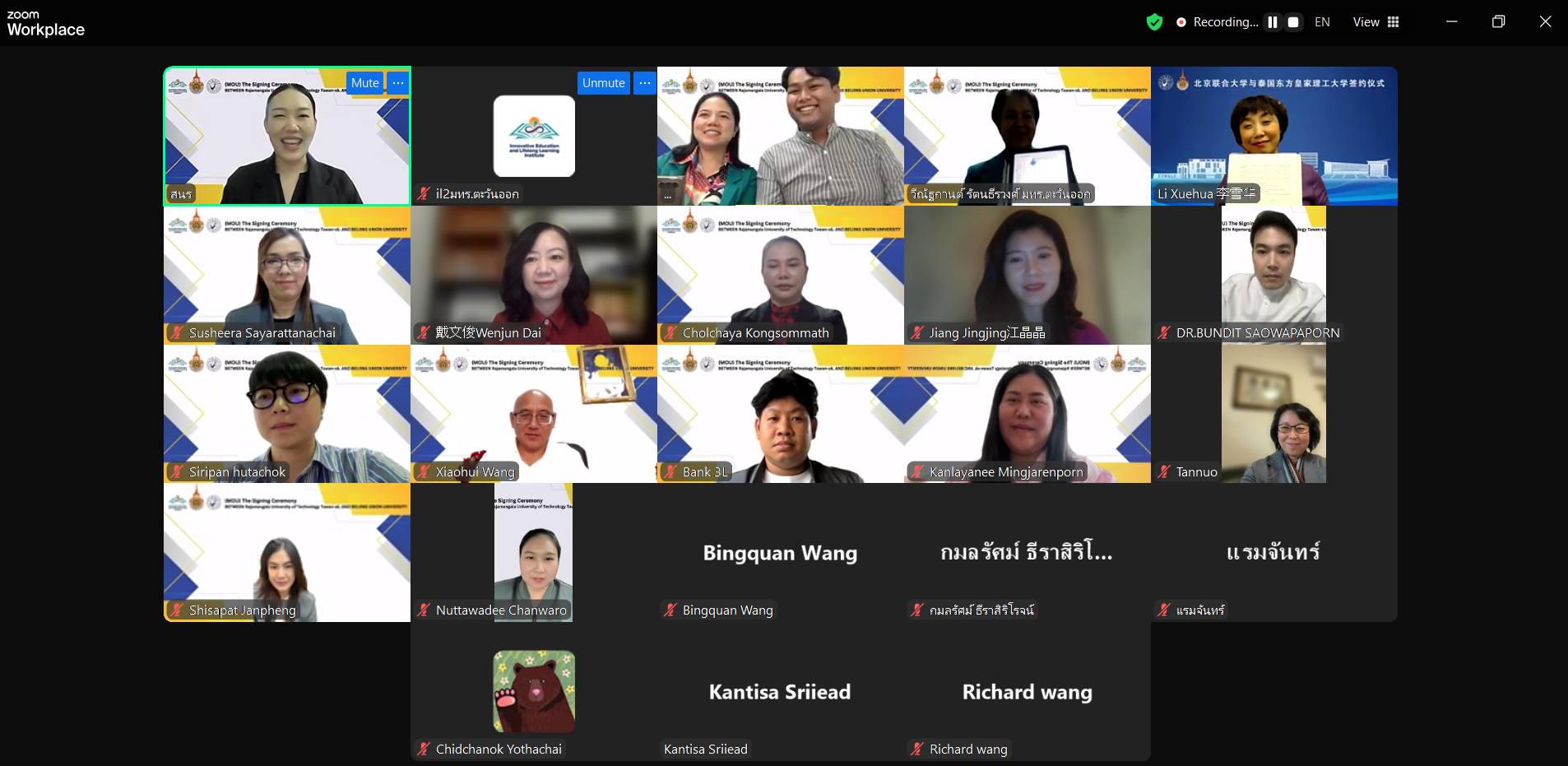
Task: Click the Zoom Workplace logo
Action: [45, 24]
